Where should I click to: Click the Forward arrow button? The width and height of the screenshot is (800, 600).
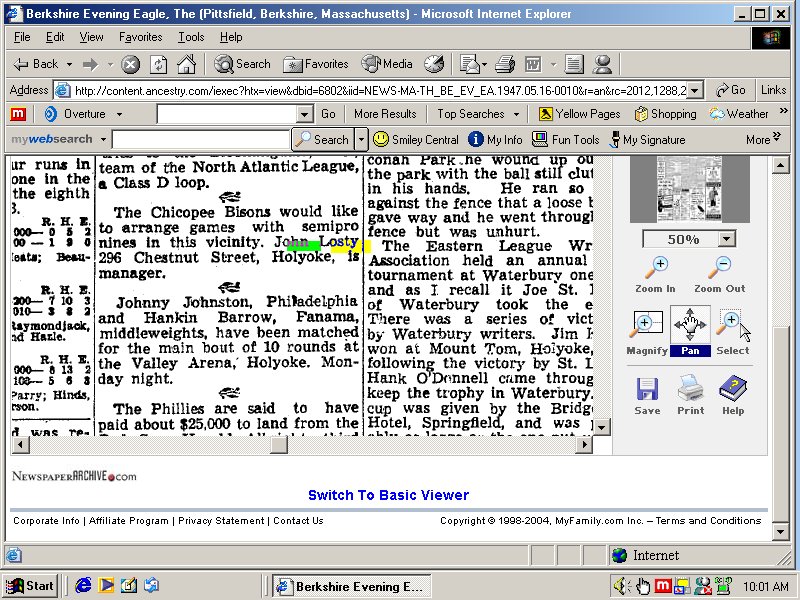(x=91, y=64)
